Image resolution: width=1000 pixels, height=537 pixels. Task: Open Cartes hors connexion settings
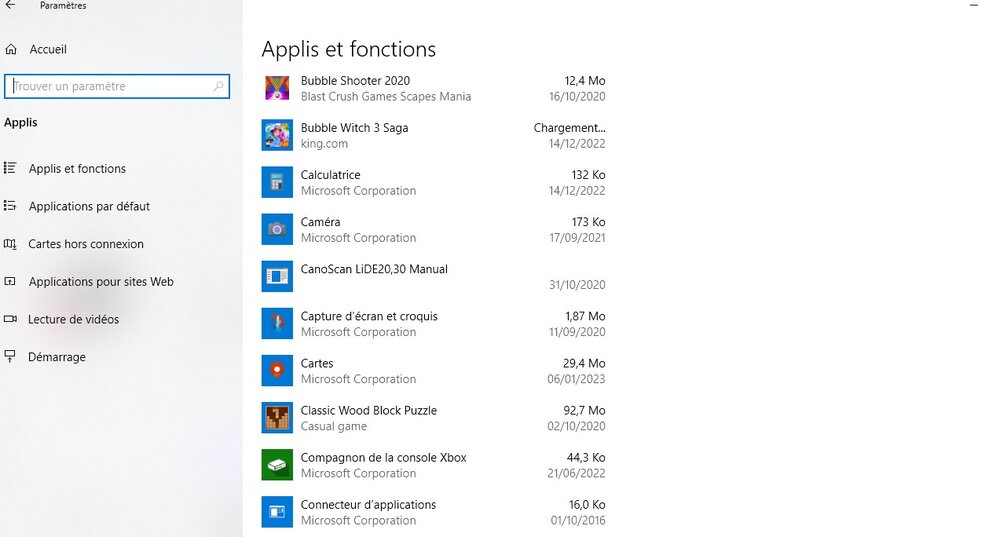pyautogui.click(x=86, y=244)
